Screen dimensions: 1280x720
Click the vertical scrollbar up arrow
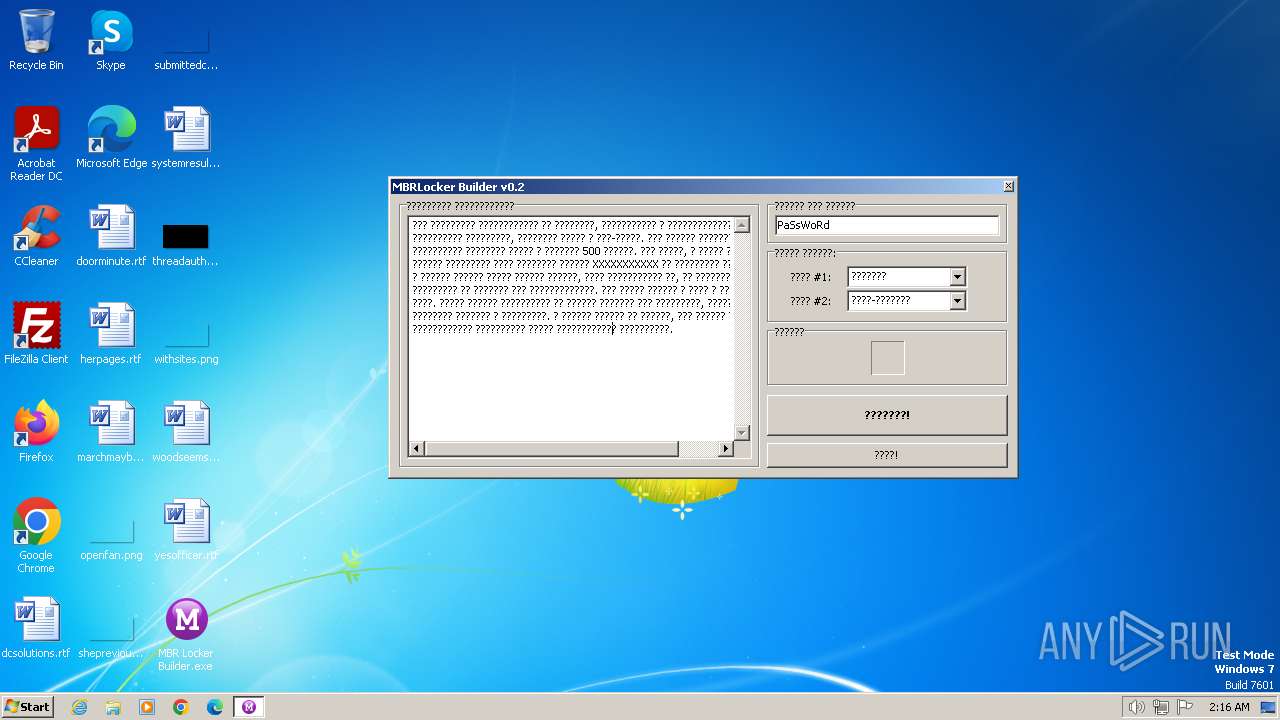[x=741, y=225]
